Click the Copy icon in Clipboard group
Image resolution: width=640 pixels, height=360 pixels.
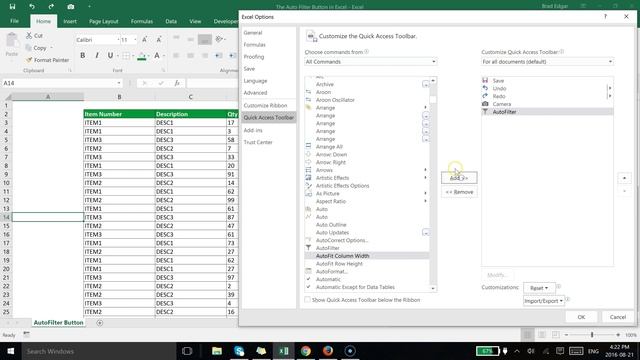[29, 48]
